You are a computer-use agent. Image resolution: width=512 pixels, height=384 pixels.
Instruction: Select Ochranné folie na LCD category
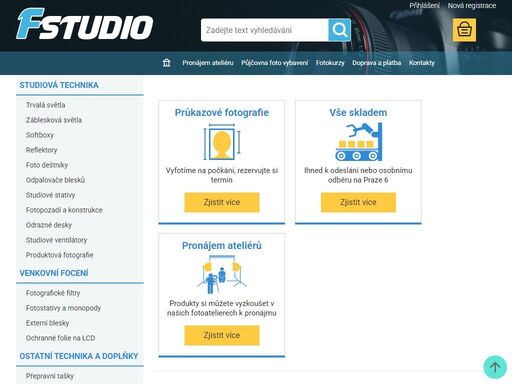(x=60, y=338)
